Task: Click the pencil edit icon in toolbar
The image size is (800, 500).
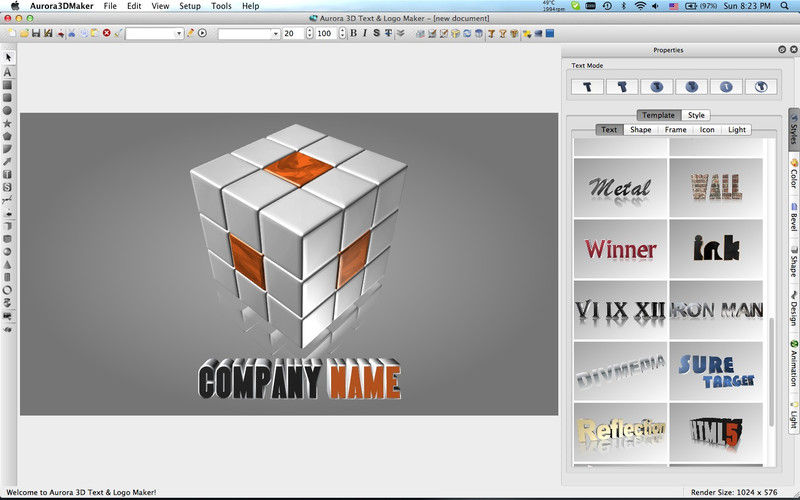Action: click(190, 33)
